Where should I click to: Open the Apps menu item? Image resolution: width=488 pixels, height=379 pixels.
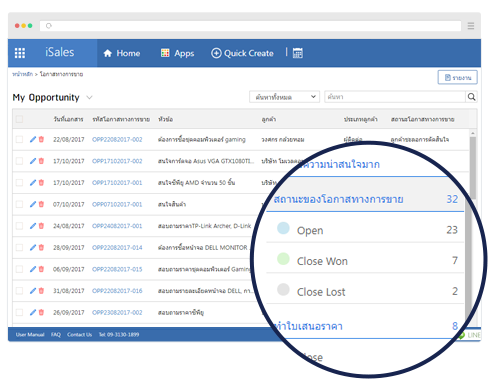(x=177, y=53)
